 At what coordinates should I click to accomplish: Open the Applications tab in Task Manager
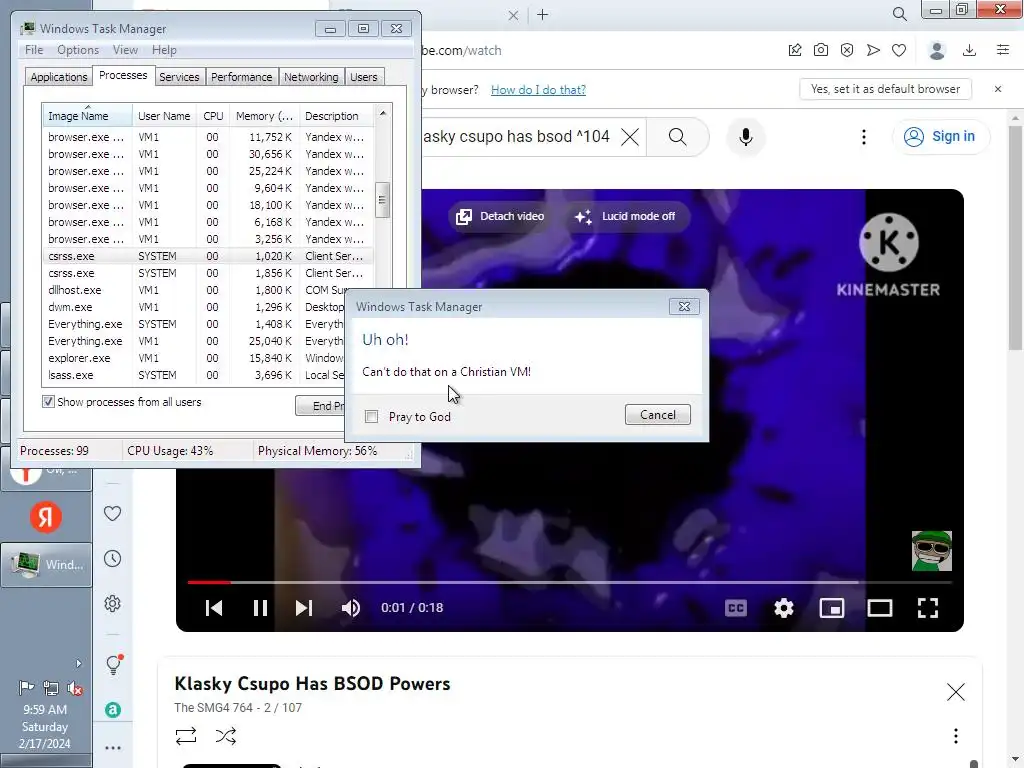click(58, 77)
